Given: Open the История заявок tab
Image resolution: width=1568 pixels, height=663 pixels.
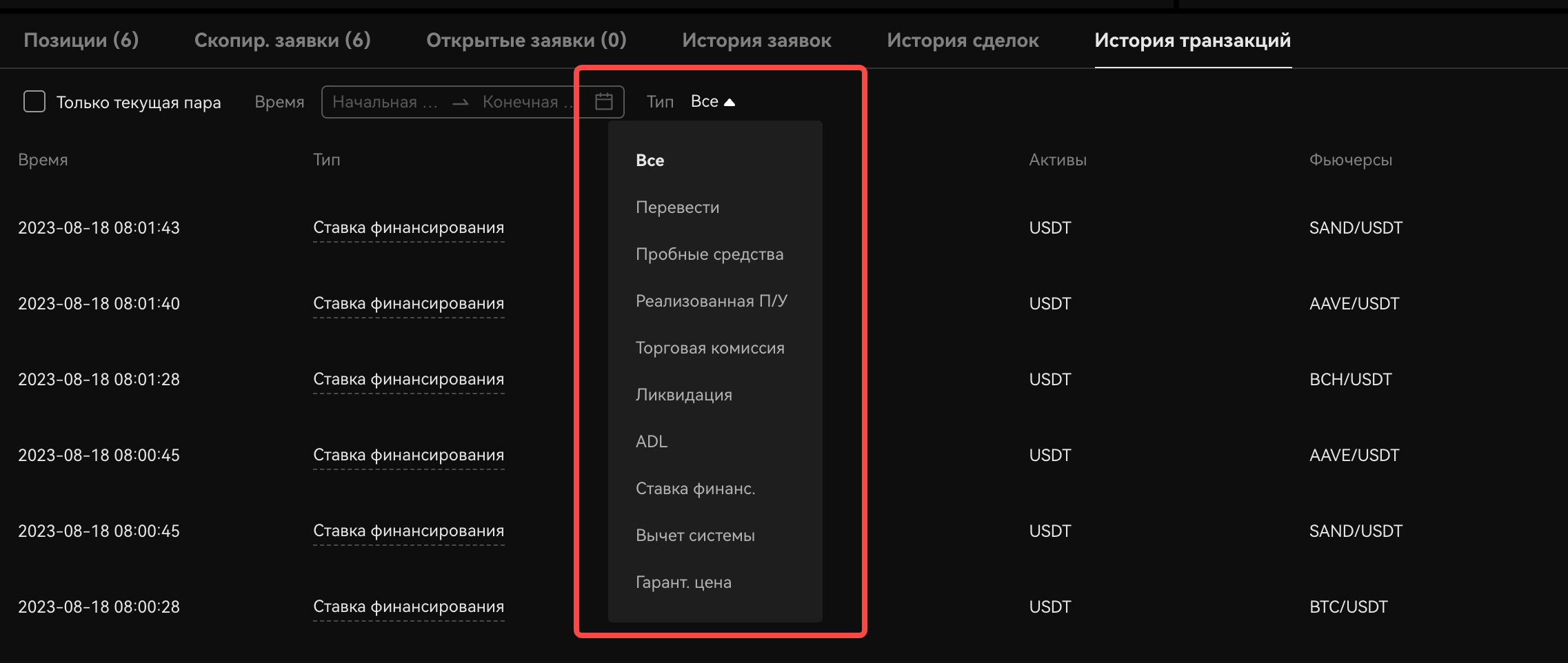Looking at the screenshot, I should pyautogui.click(x=756, y=40).
